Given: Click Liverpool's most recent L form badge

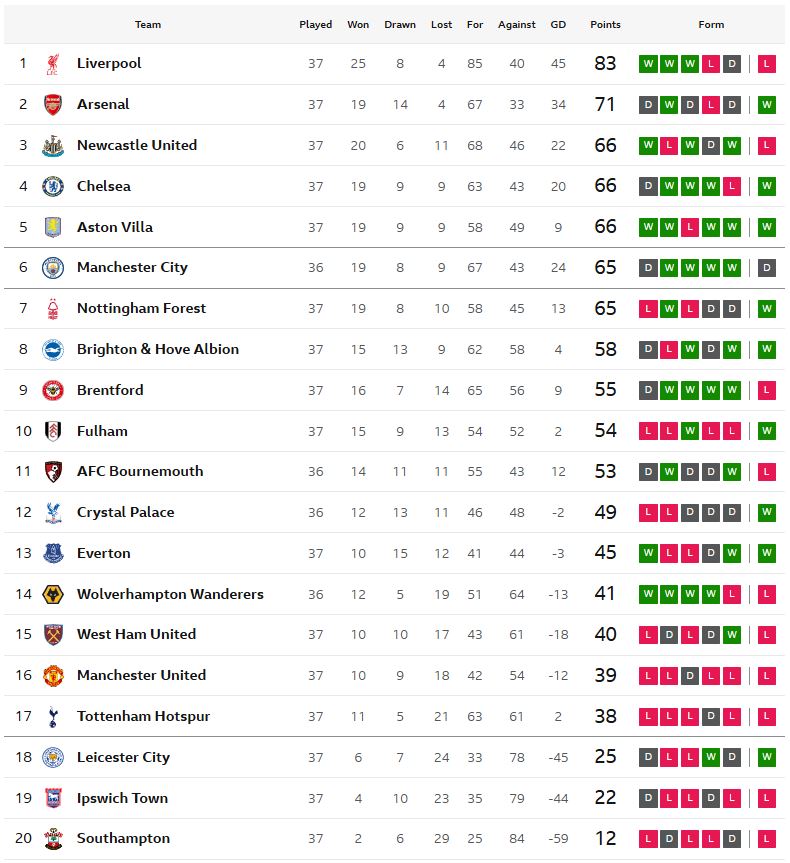Looking at the screenshot, I should pyautogui.click(x=766, y=64).
